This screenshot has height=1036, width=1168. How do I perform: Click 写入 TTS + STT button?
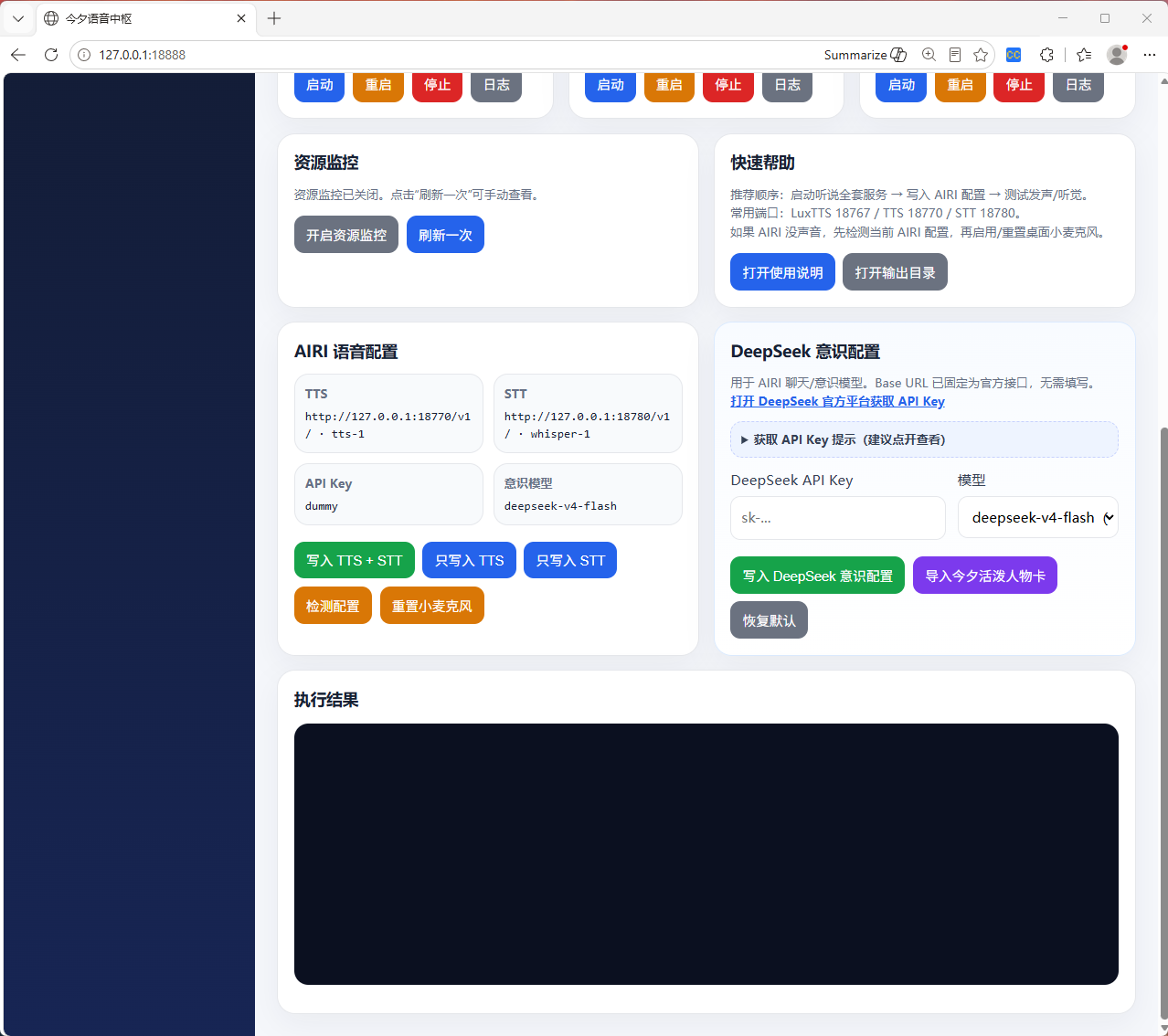click(x=355, y=560)
